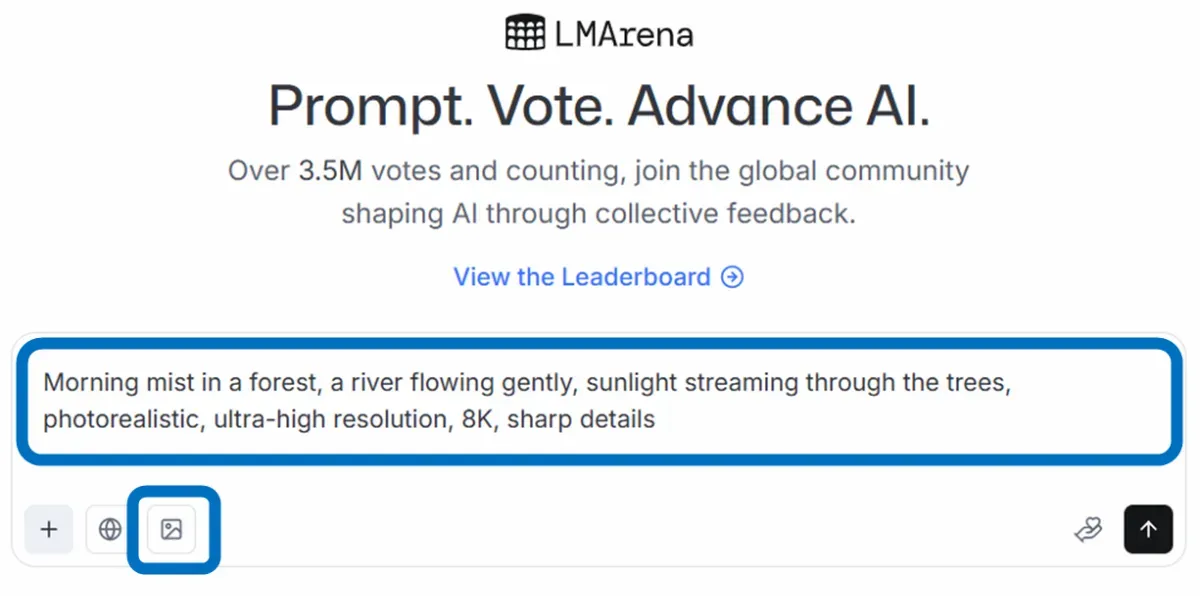Focus the prompt text input box
This screenshot has height=596, width=1200.
[x=600, y=401]
